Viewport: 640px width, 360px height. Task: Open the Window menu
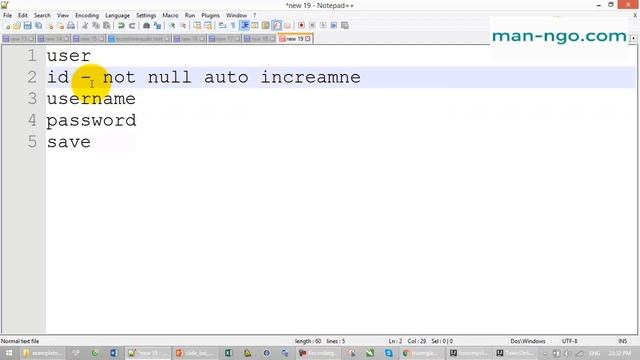coord(237,16)
